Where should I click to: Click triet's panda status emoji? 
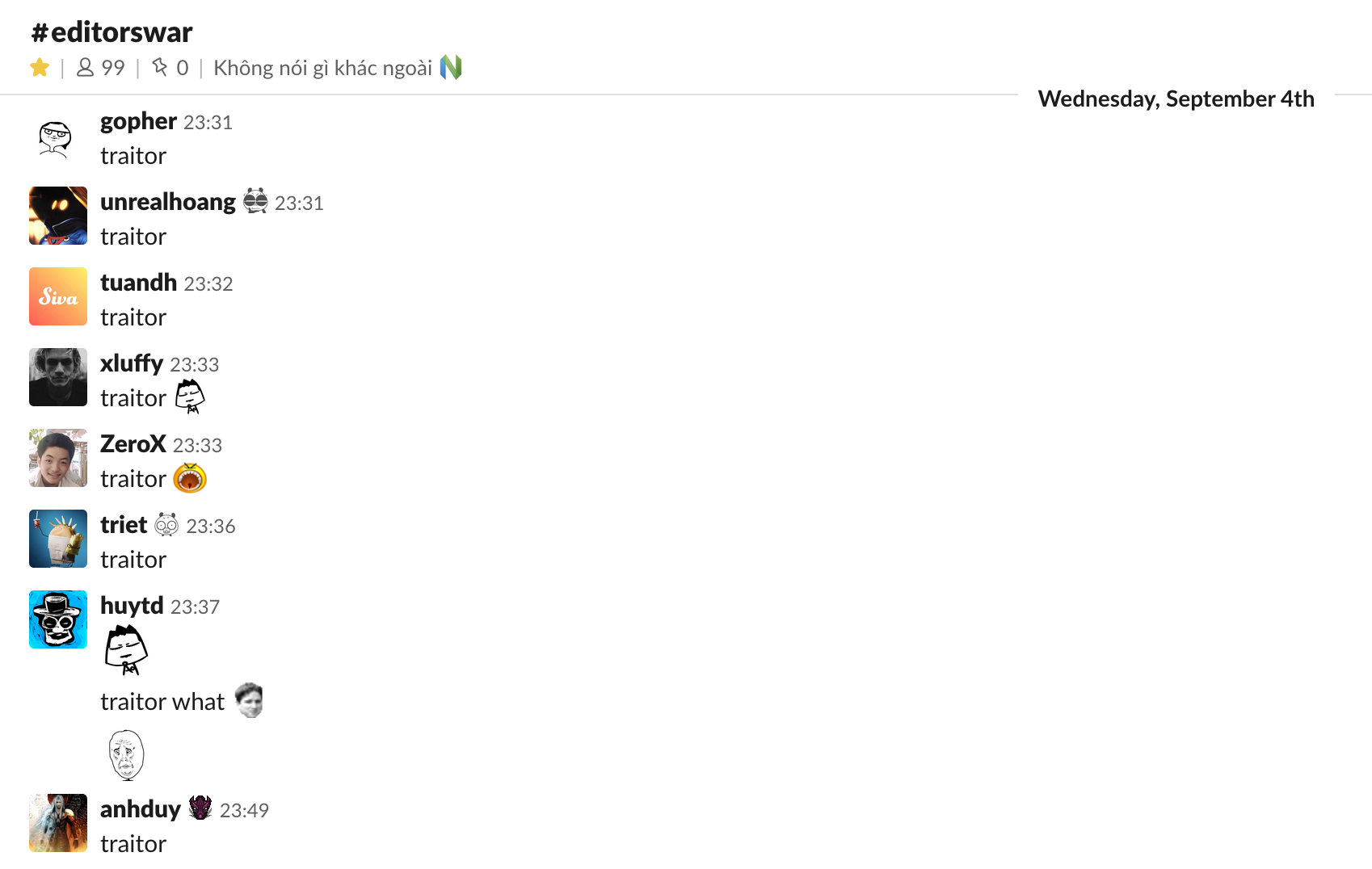pos(166,525)
